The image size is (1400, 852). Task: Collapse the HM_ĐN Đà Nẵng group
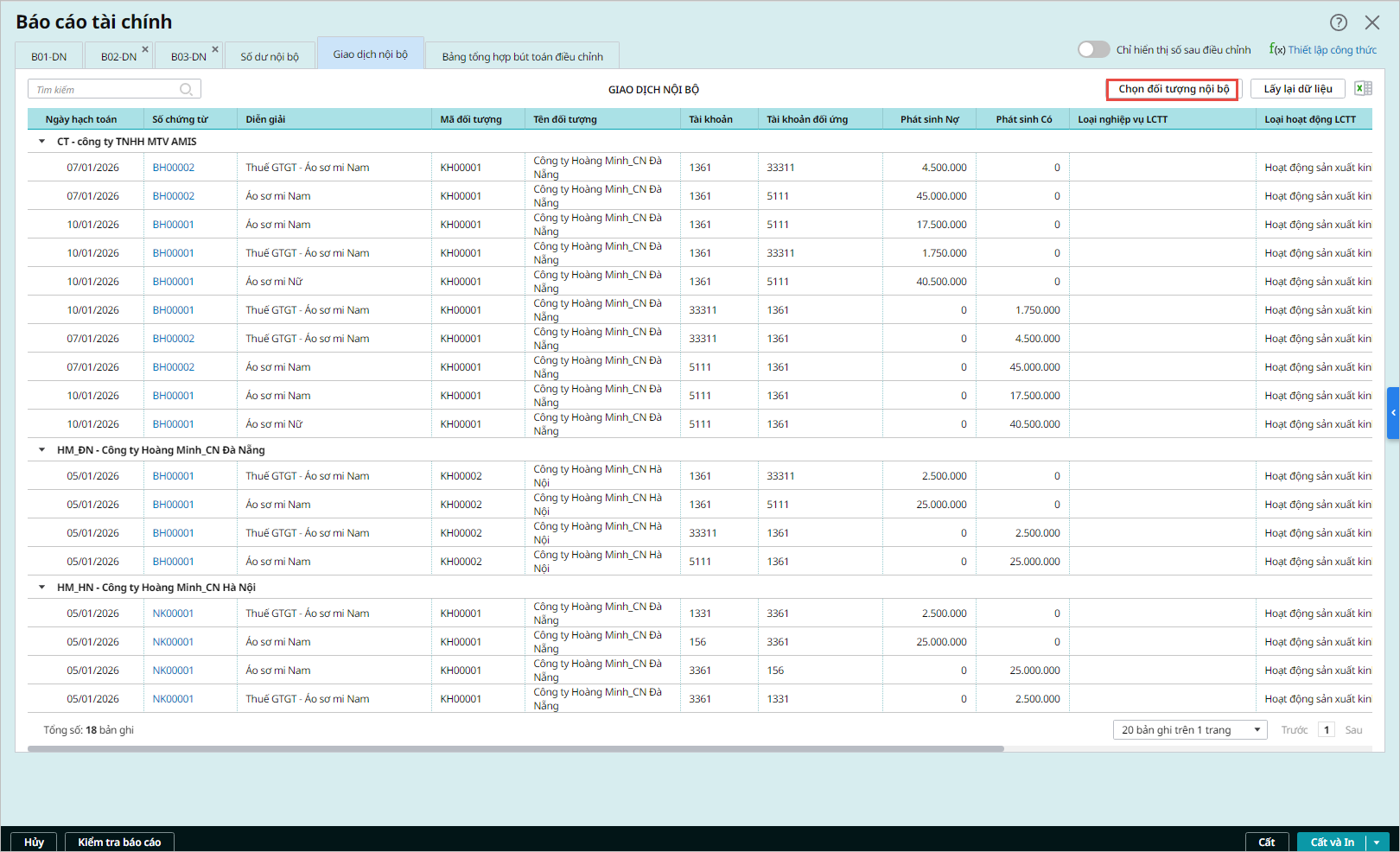(41, 450)
